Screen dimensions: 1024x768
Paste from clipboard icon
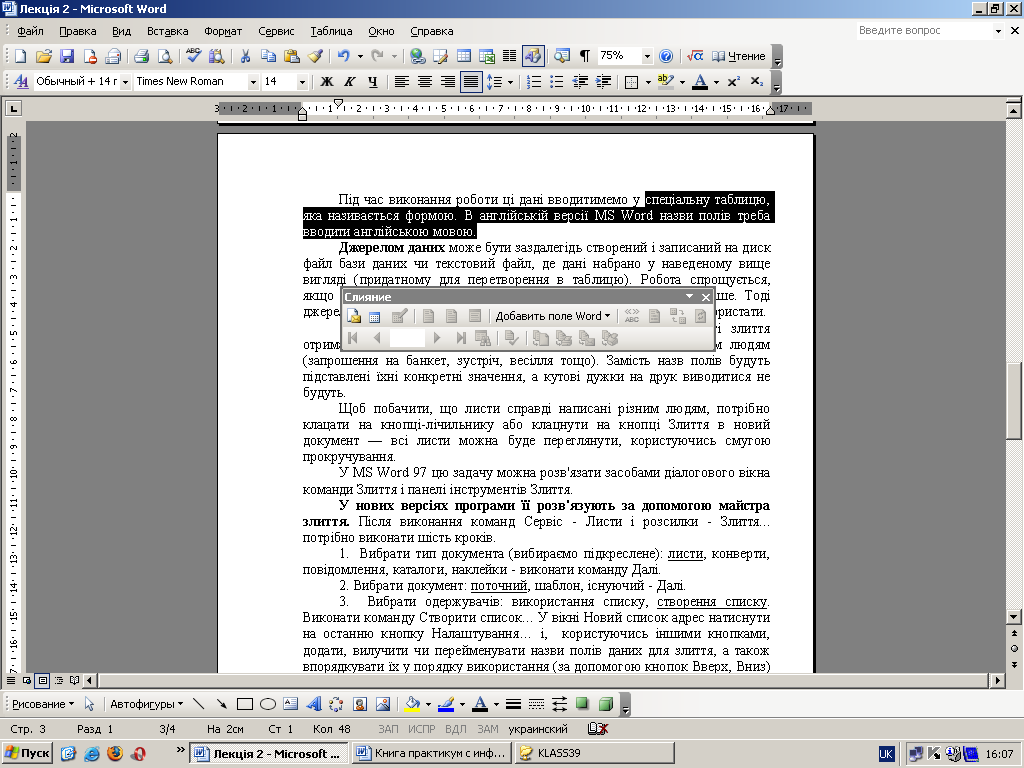point(291,56)
